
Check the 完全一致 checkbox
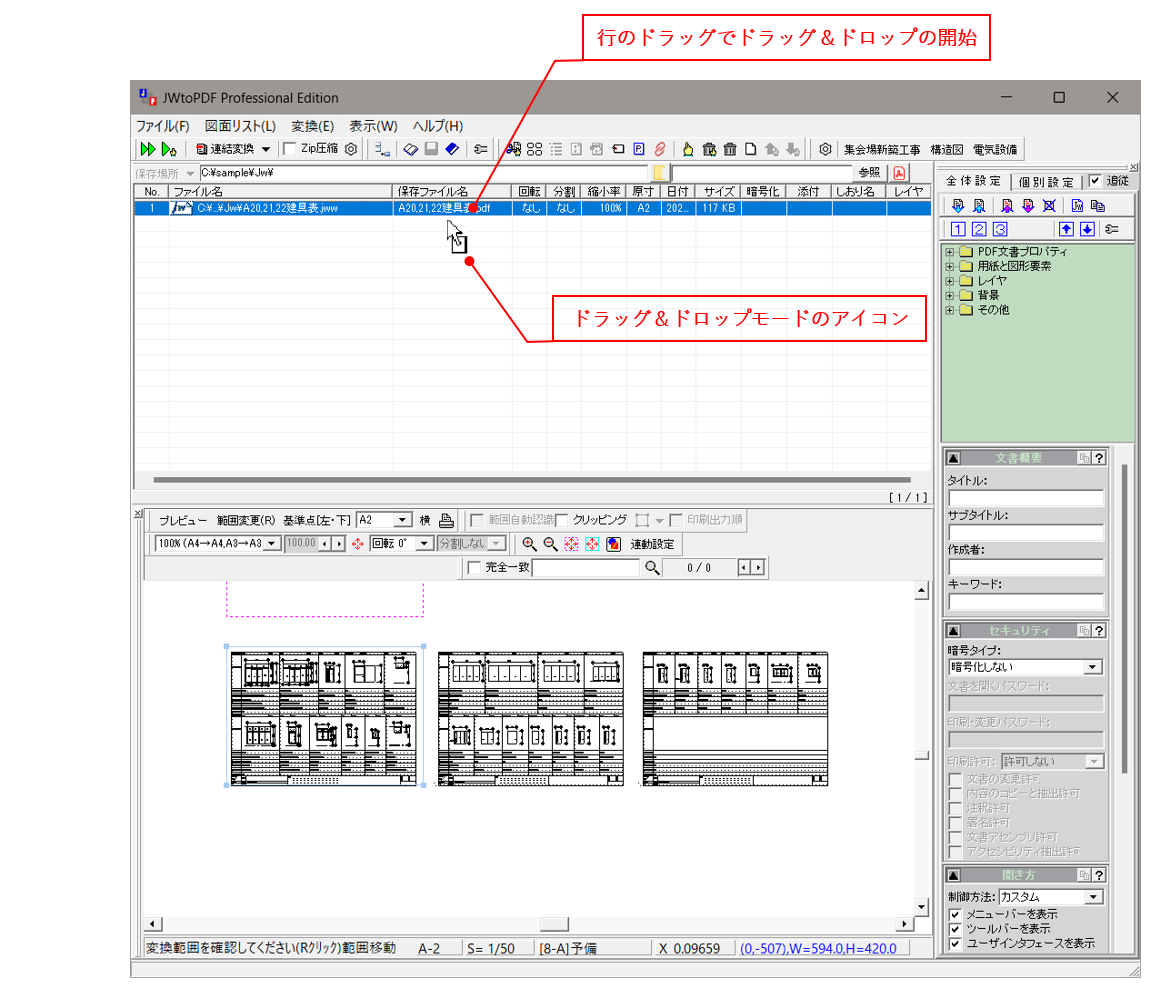pyautogui.click(x=474, y=568)
